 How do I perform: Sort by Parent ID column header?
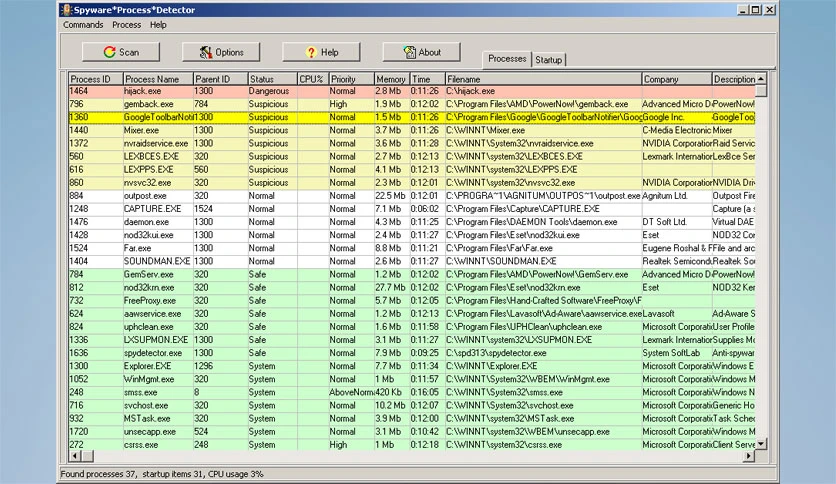coord(220,79)
